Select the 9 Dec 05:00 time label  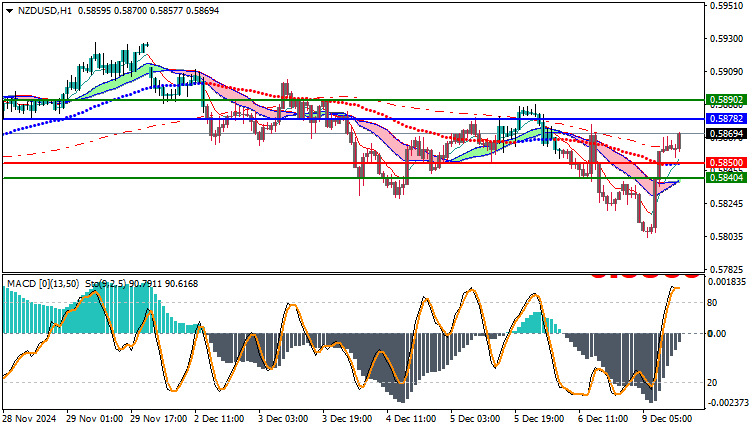click(667, 419)
